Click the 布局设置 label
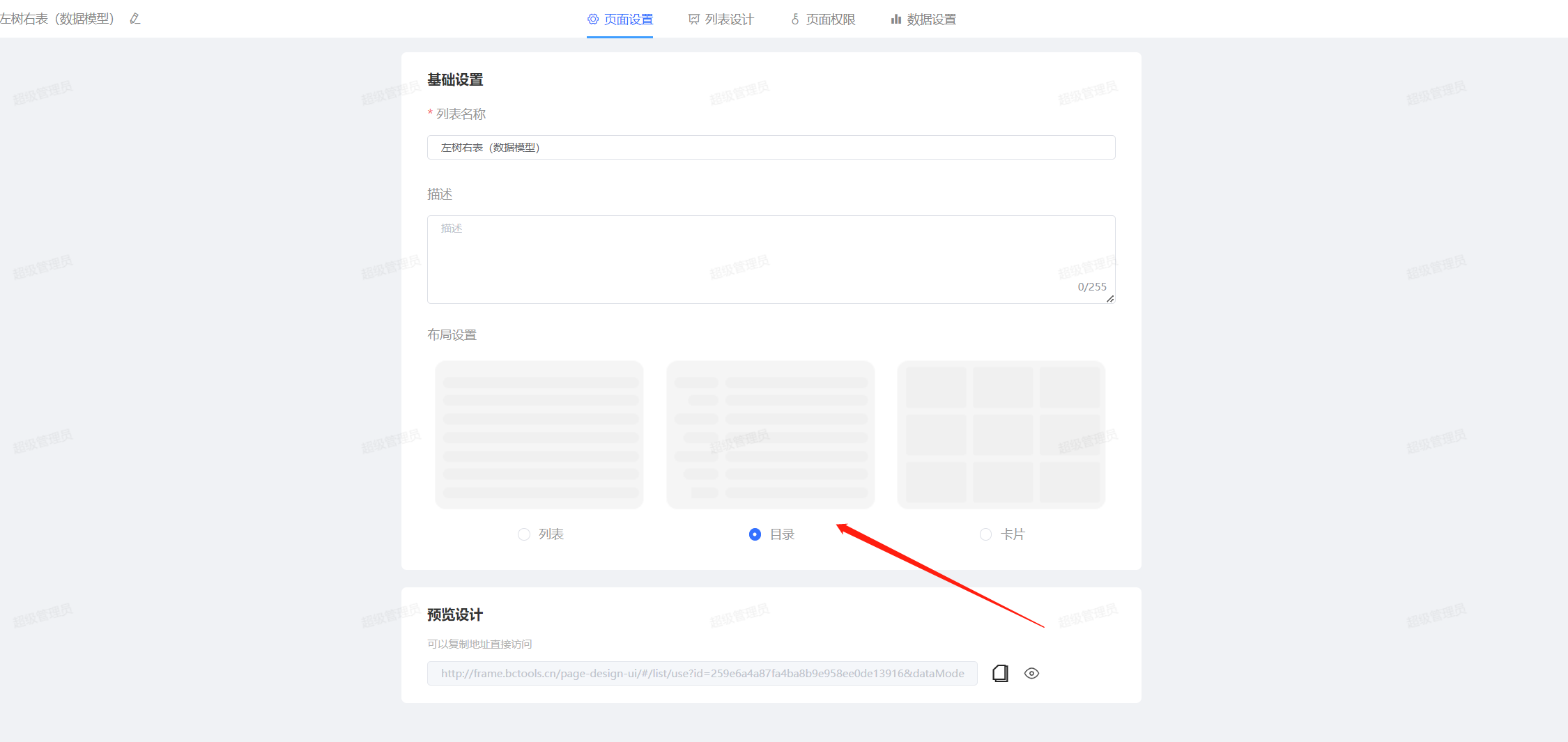 tap(452, 335)
